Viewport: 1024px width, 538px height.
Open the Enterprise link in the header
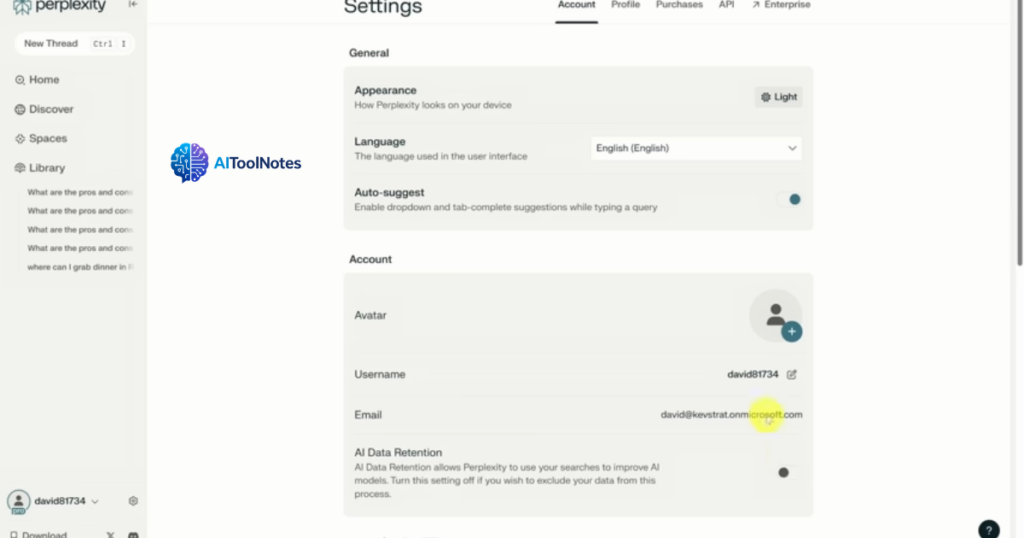click(781, 5)
